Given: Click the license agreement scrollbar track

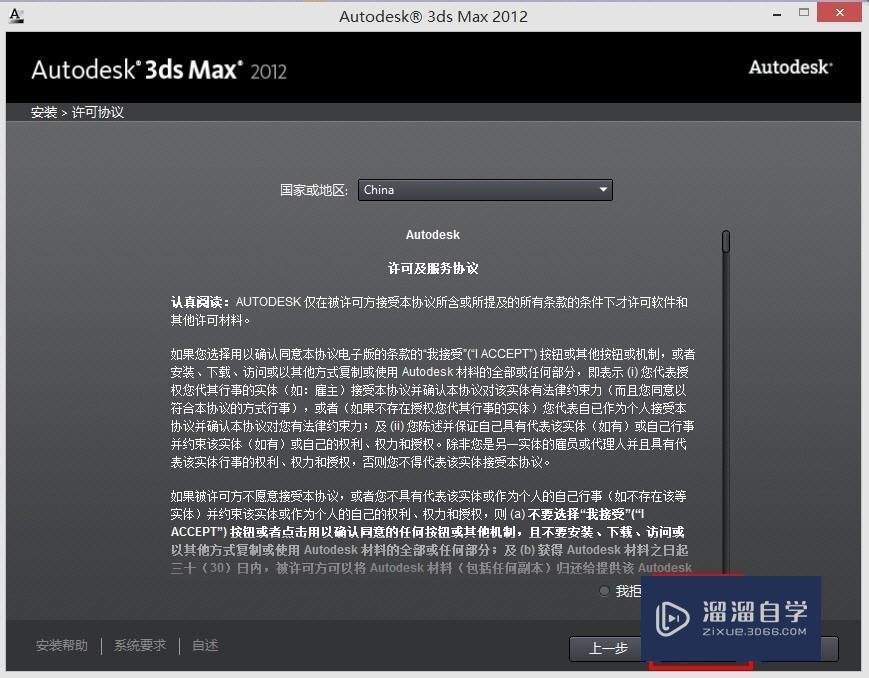Looking at the screenshot, I should click(724, 420).
